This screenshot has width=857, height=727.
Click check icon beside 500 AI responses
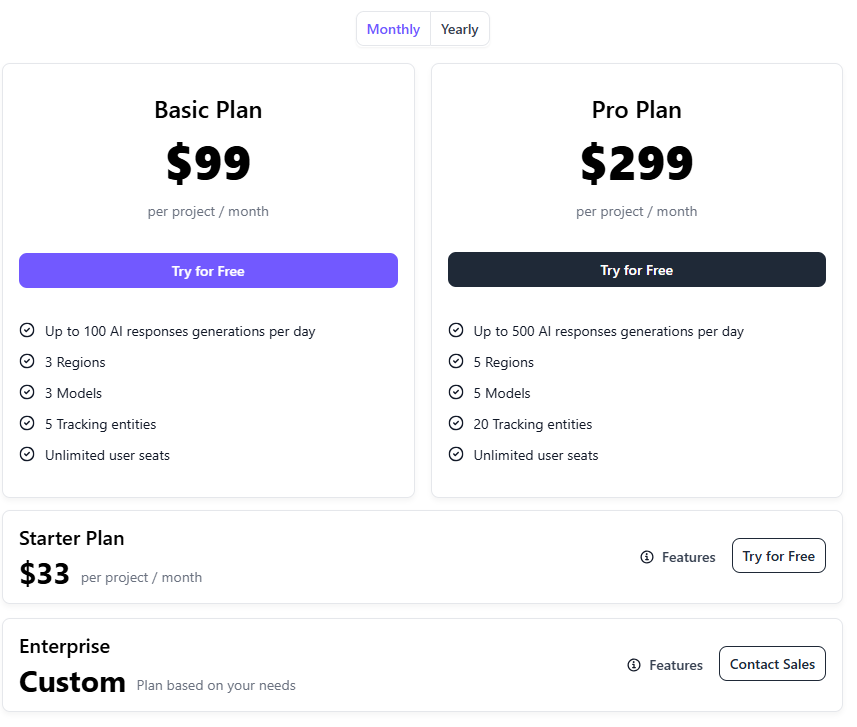[456, 330]
